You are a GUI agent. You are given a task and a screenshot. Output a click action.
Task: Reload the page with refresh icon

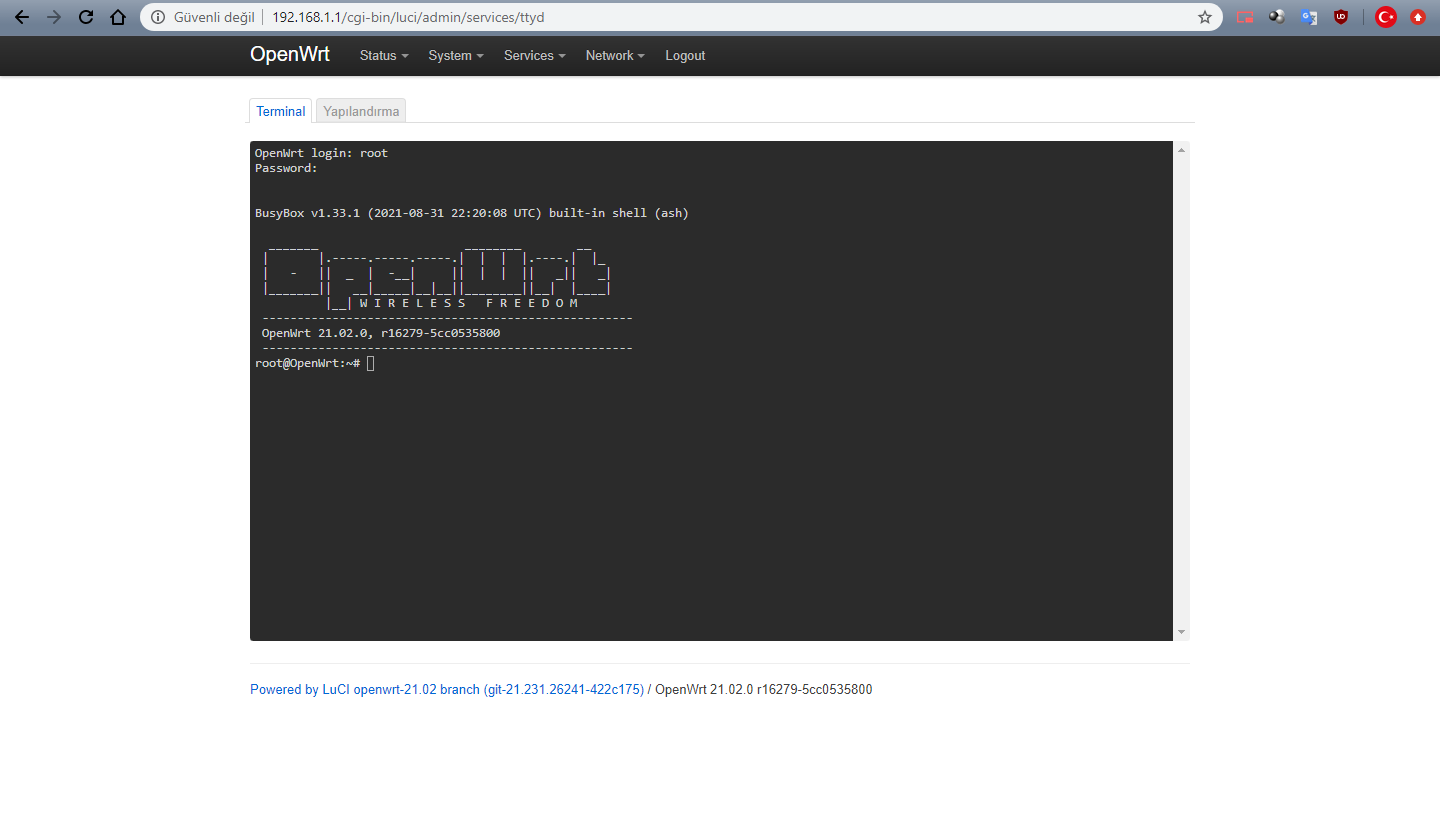86,17
